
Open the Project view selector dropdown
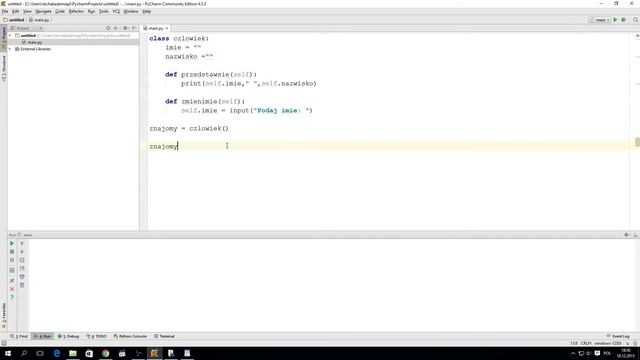26,28
